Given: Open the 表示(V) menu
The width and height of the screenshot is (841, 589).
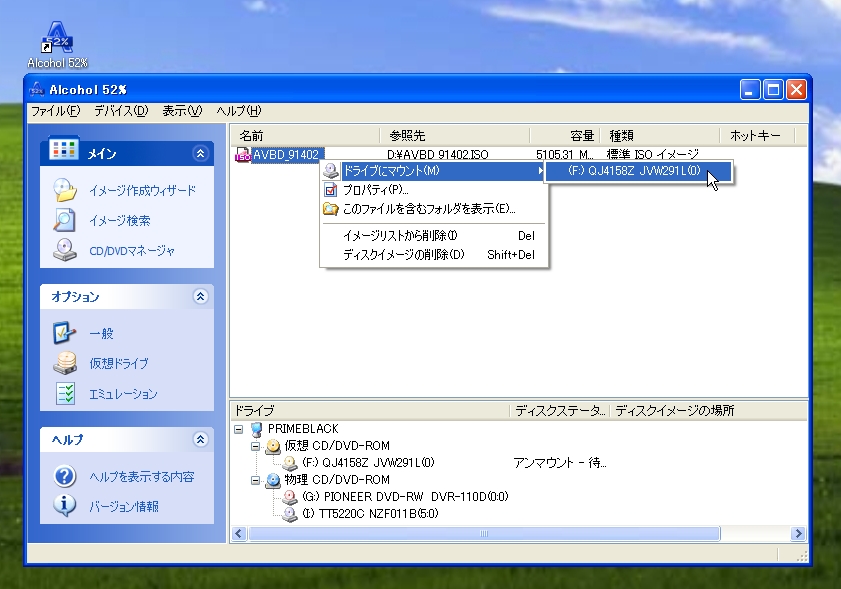Looking at the screenshot, I should [182, 111].
